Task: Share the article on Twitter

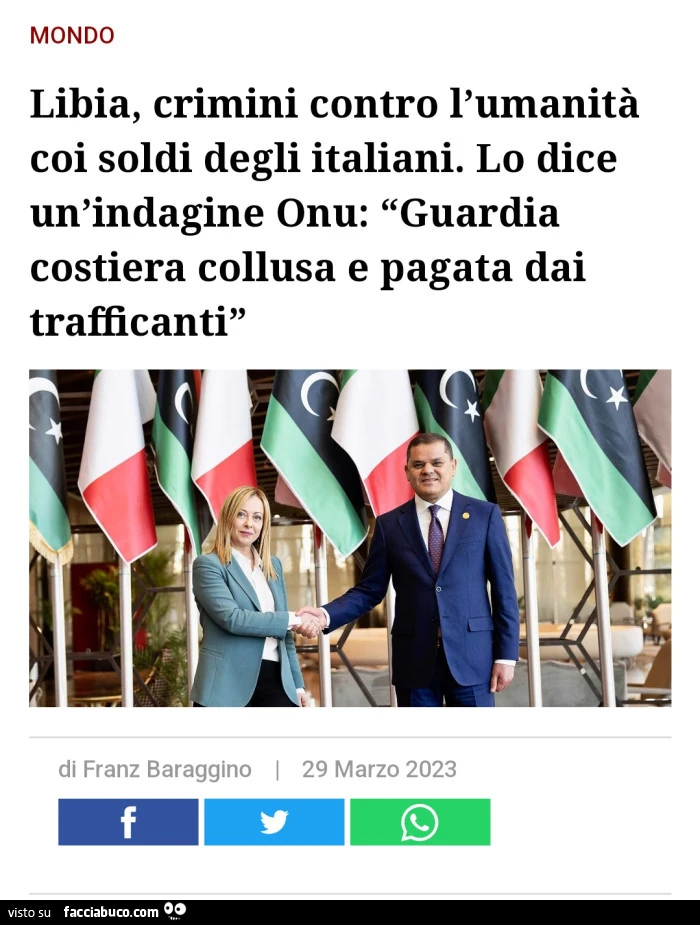Action: point(274,822)
